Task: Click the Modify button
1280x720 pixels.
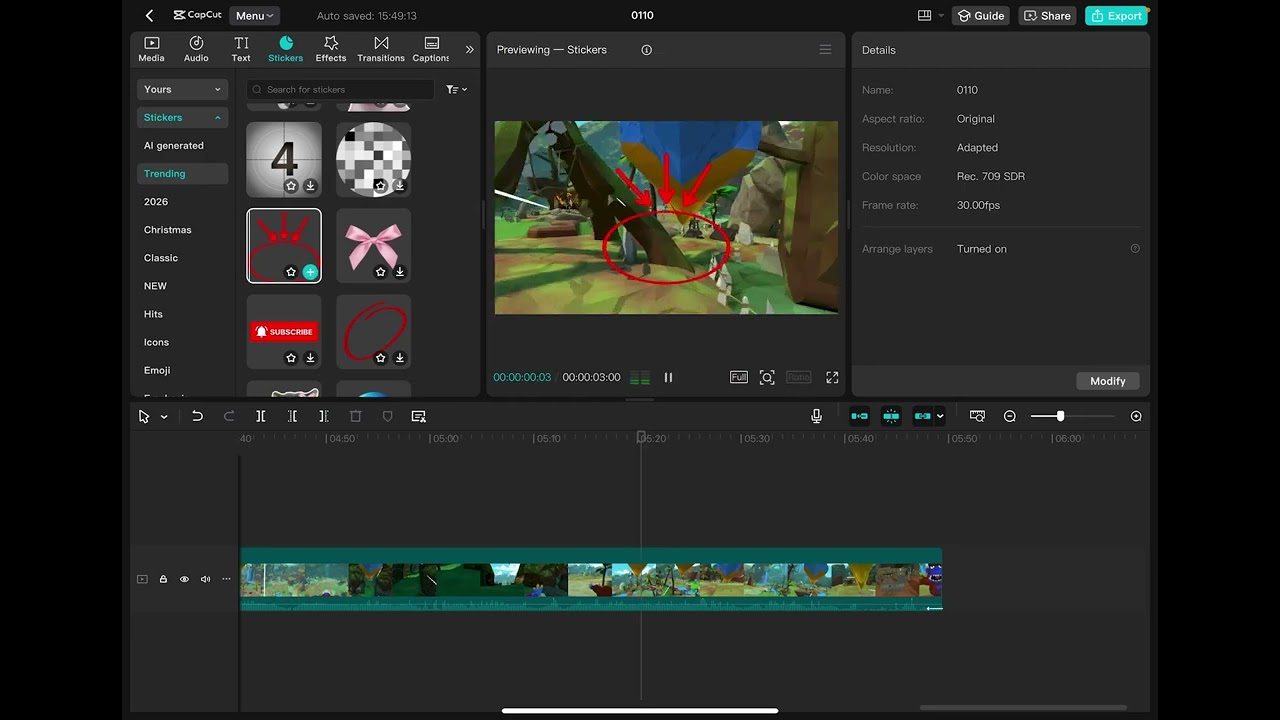Action: pos(1108,381)
